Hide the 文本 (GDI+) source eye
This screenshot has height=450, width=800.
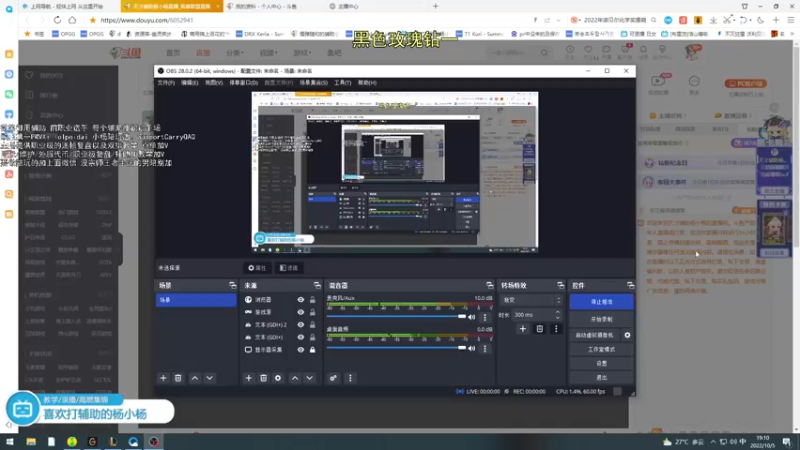point(301,337)
